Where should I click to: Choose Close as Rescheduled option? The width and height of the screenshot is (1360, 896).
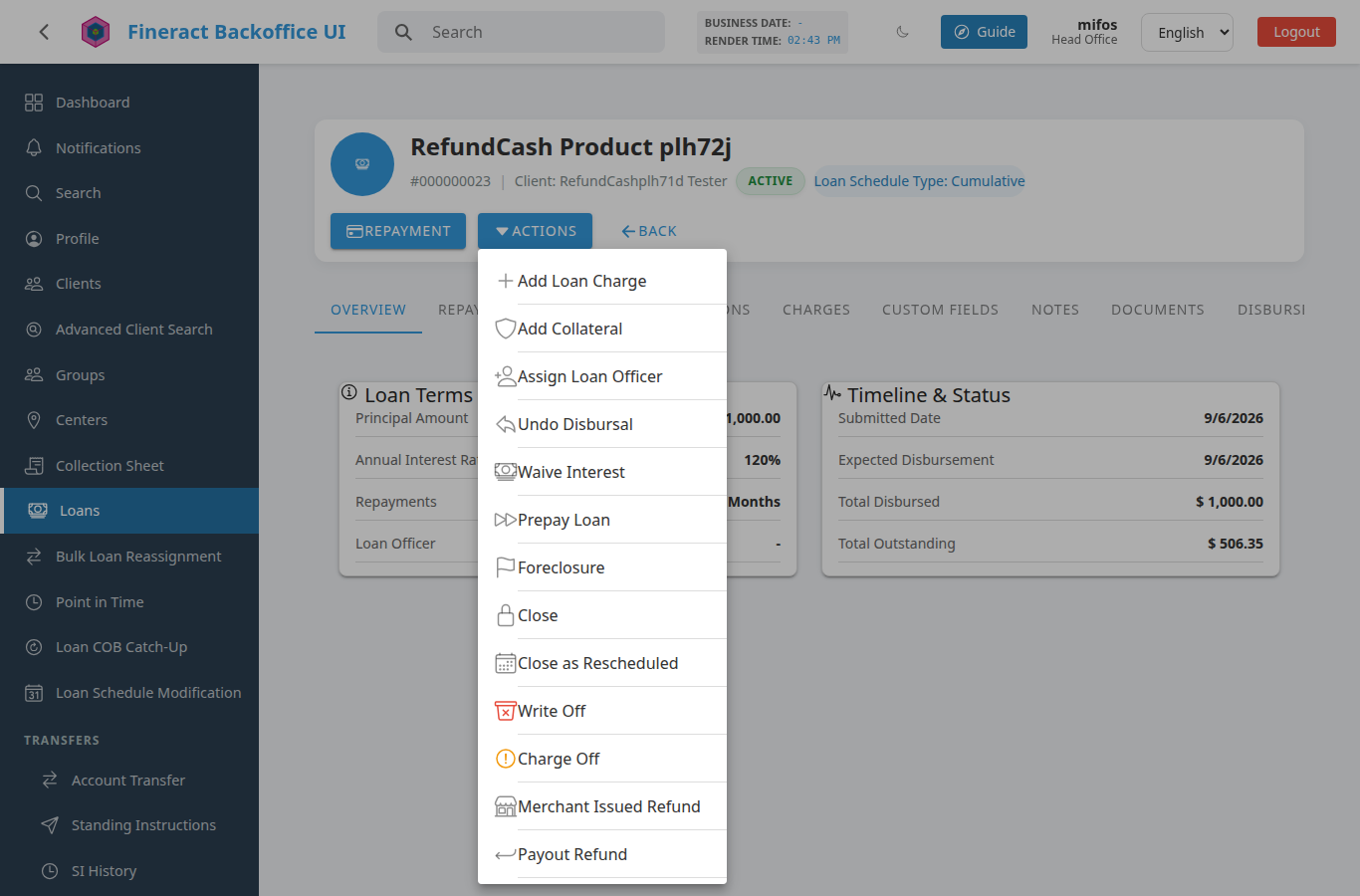coord(602,663)
